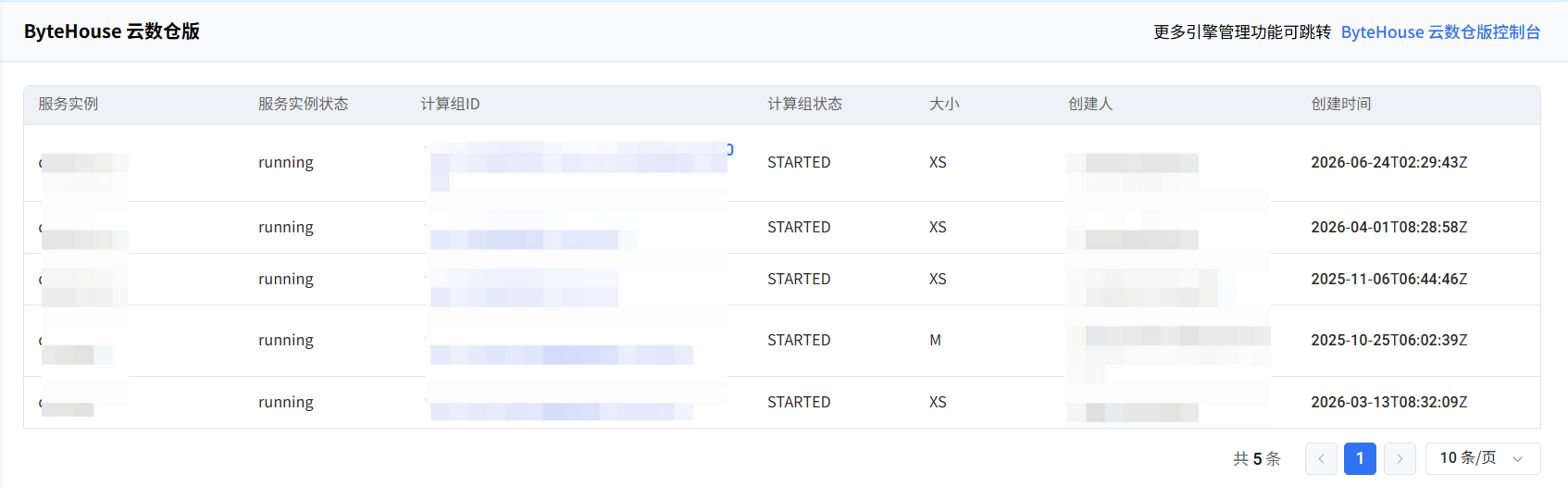This screenshot has height=487, width=1568.
Task: Click STARTED status in 2025-10-25 row
Action: [799, 340]
